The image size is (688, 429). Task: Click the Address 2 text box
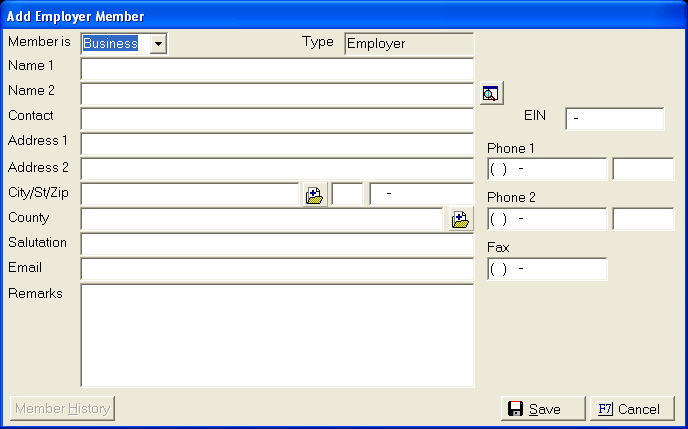[x=277, y=169]
